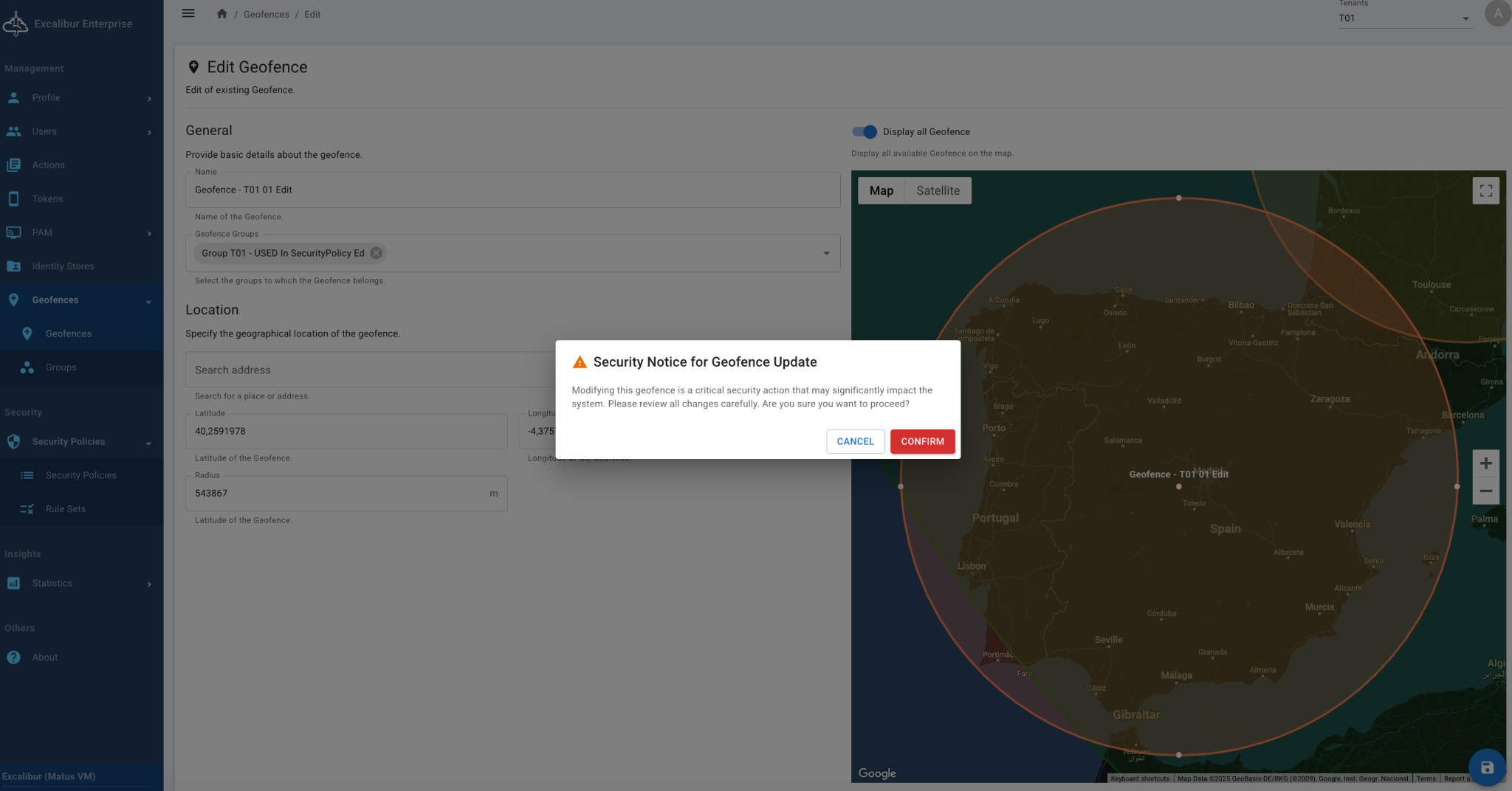
Task: Toggle Display all Geofence switch
Action: [x=864, y=131]
